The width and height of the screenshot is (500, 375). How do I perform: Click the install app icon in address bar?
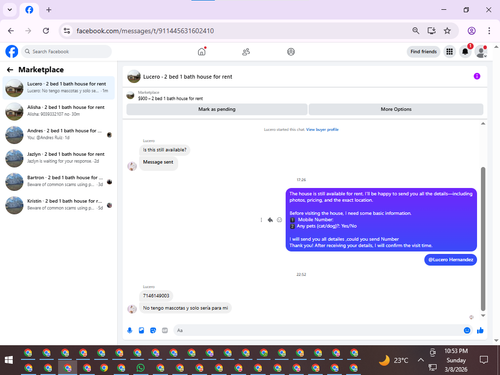tap(431, 31)
